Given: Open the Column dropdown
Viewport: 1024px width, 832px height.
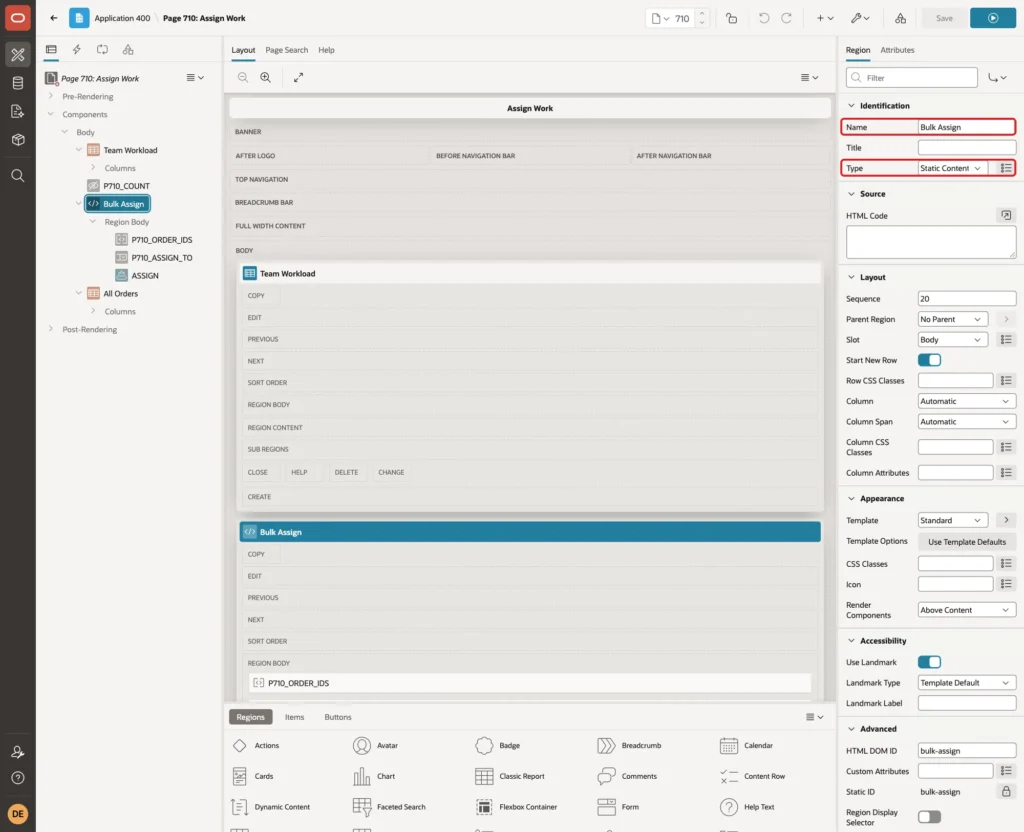Looking at the screenshot, I should [x=966, y=401].
